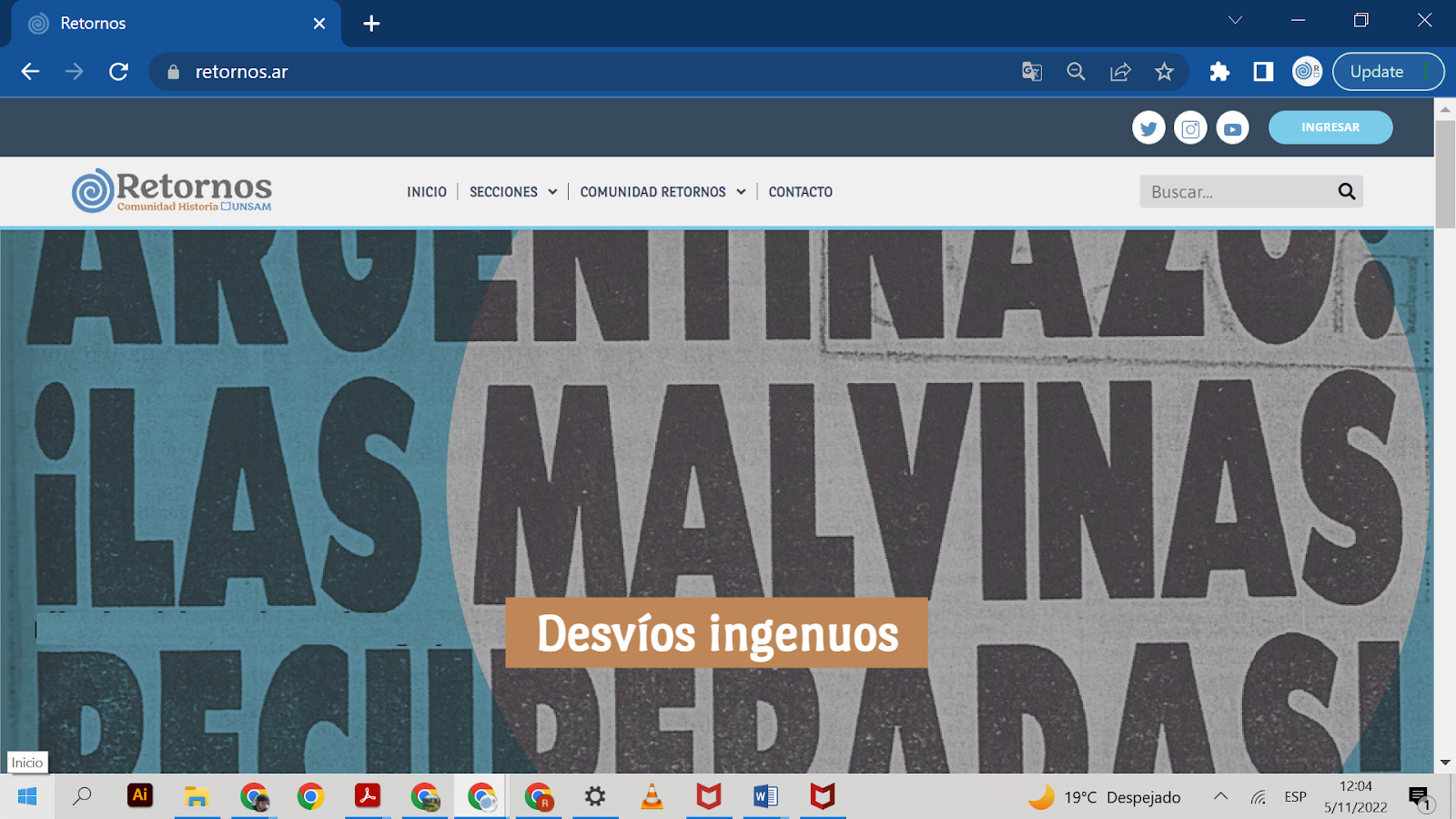Open the Google Translate page icon
The height and width of the screenshot is (819, 1456).
click(1032, 72)
